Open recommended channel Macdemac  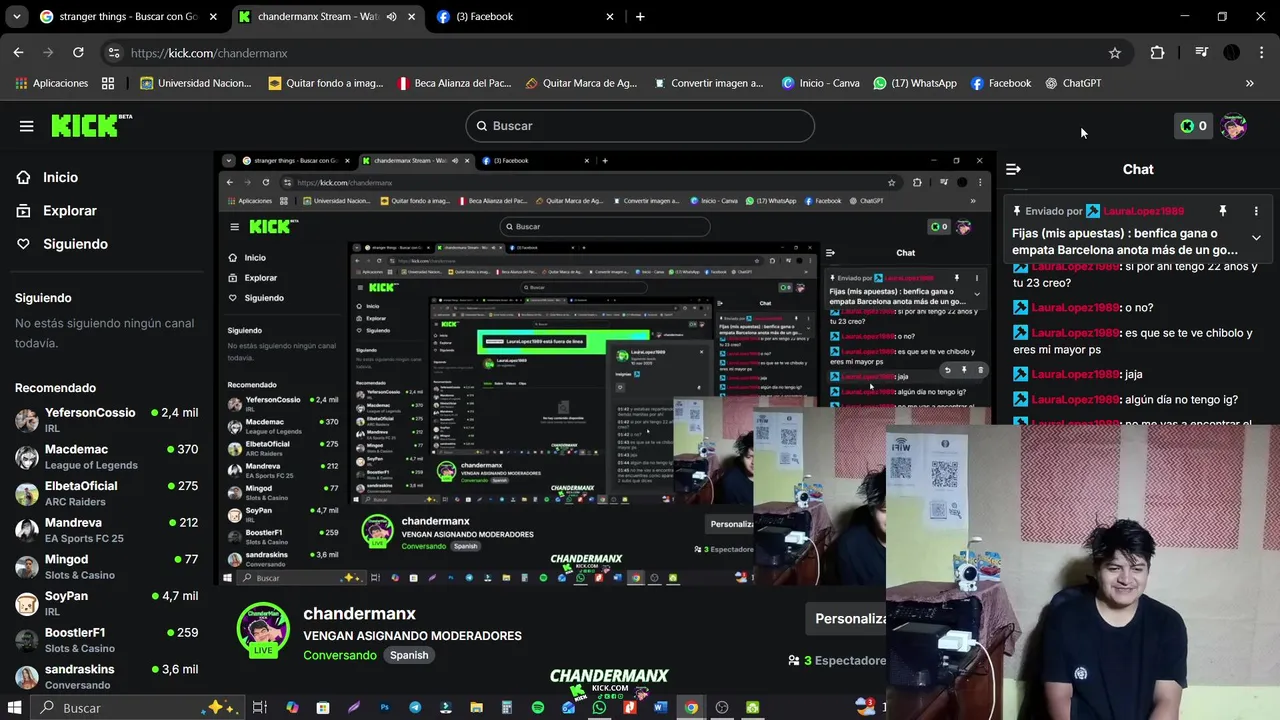coord(106,457)
